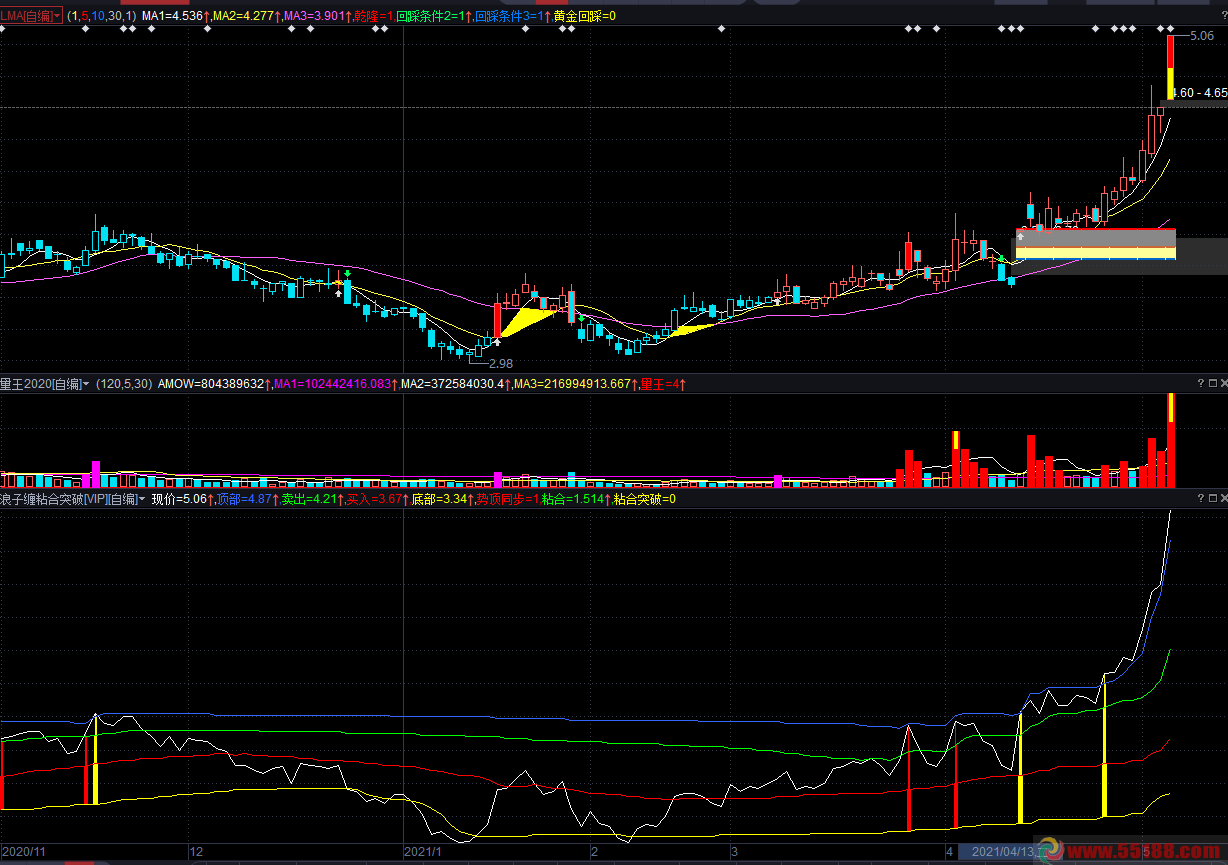Open the LMA[自编] indicator dropdown

[x=31, y=16]
